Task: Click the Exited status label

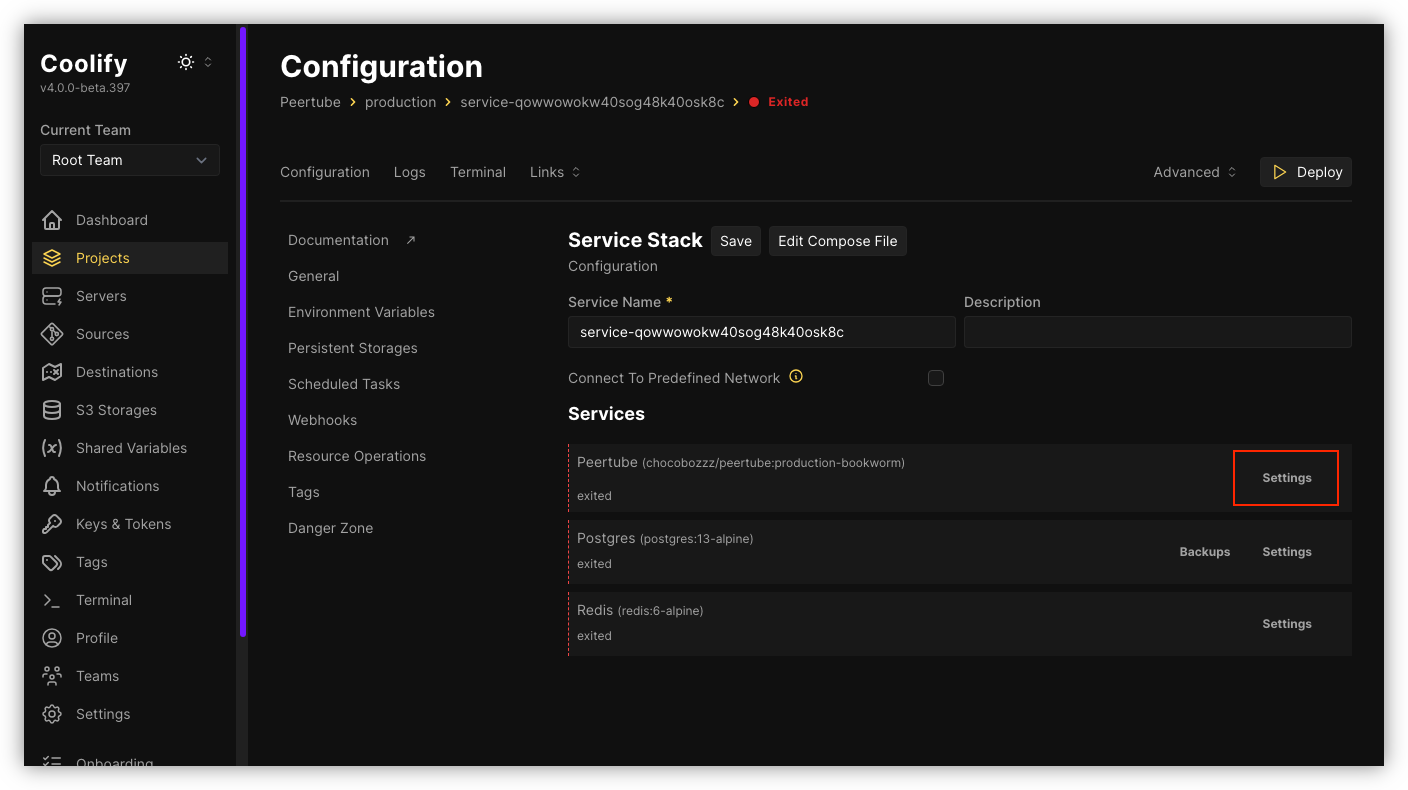Action: coord(788,102)
